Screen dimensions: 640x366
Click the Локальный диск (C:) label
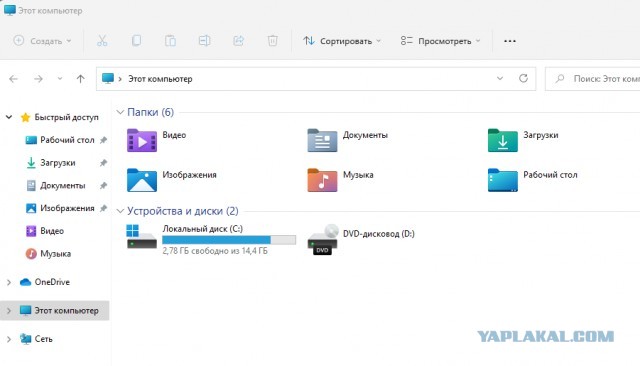(202, 229)
